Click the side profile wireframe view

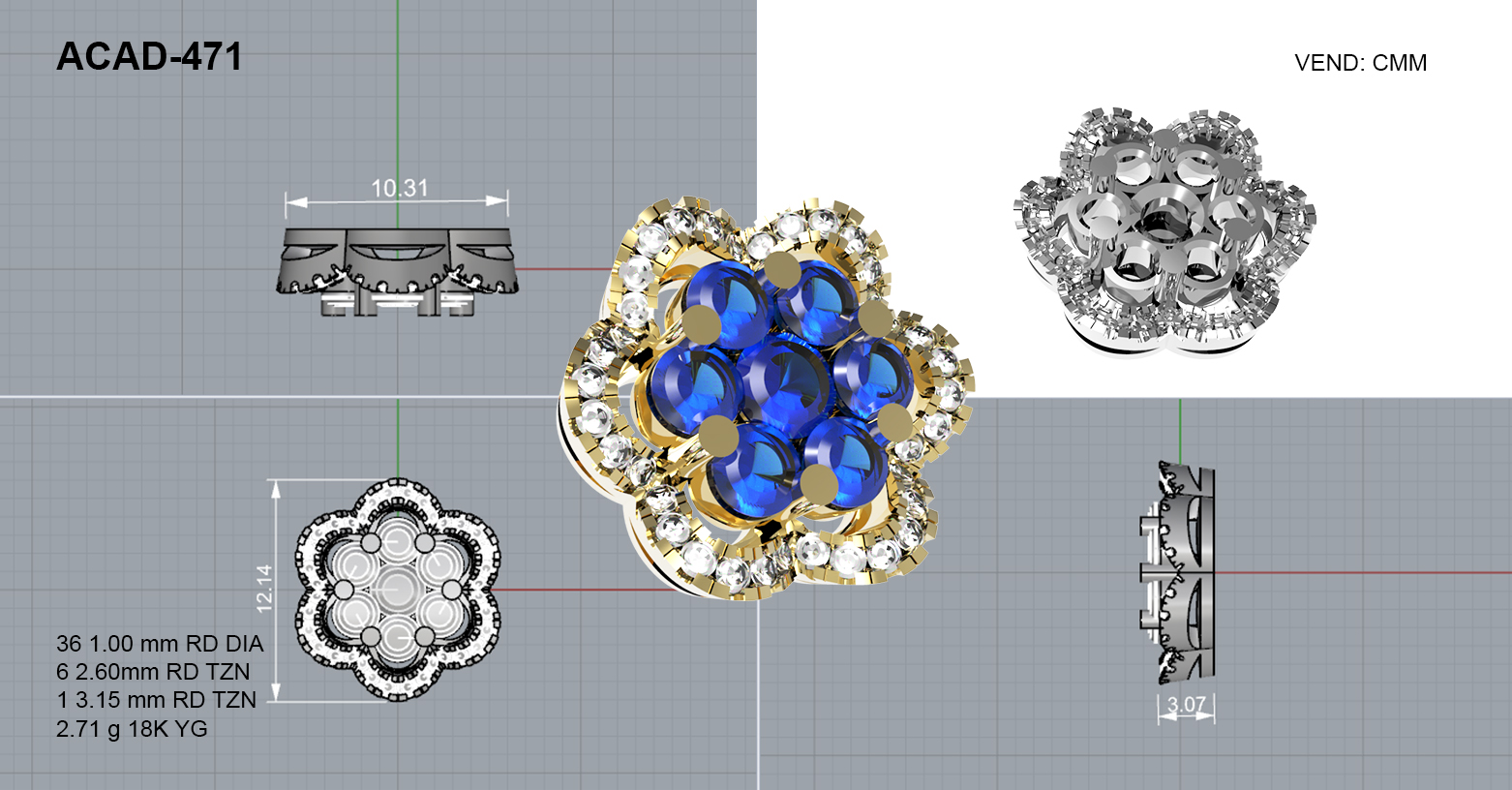coord(1178,573)
